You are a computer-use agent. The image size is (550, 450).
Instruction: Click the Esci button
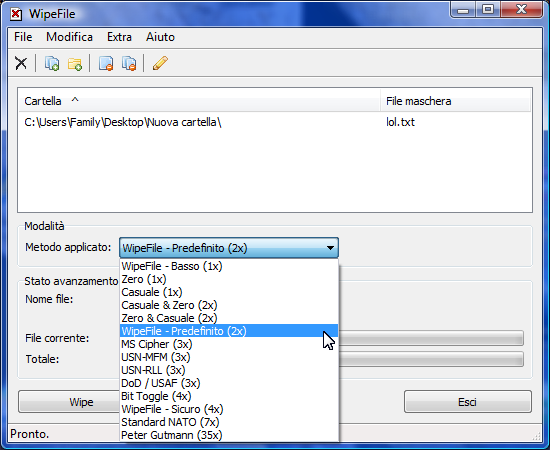468,402
